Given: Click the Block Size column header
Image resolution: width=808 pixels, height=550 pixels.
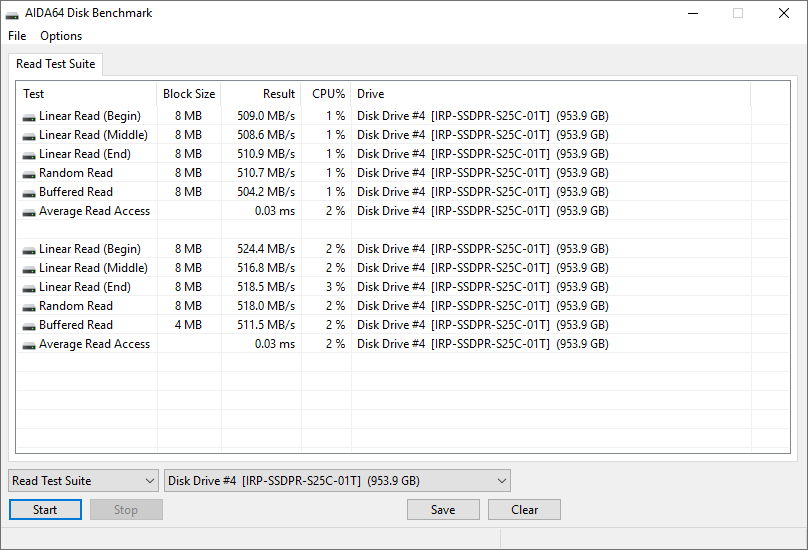Looking at the screenshot, I should pyautogui.click(x=189, y=94).
